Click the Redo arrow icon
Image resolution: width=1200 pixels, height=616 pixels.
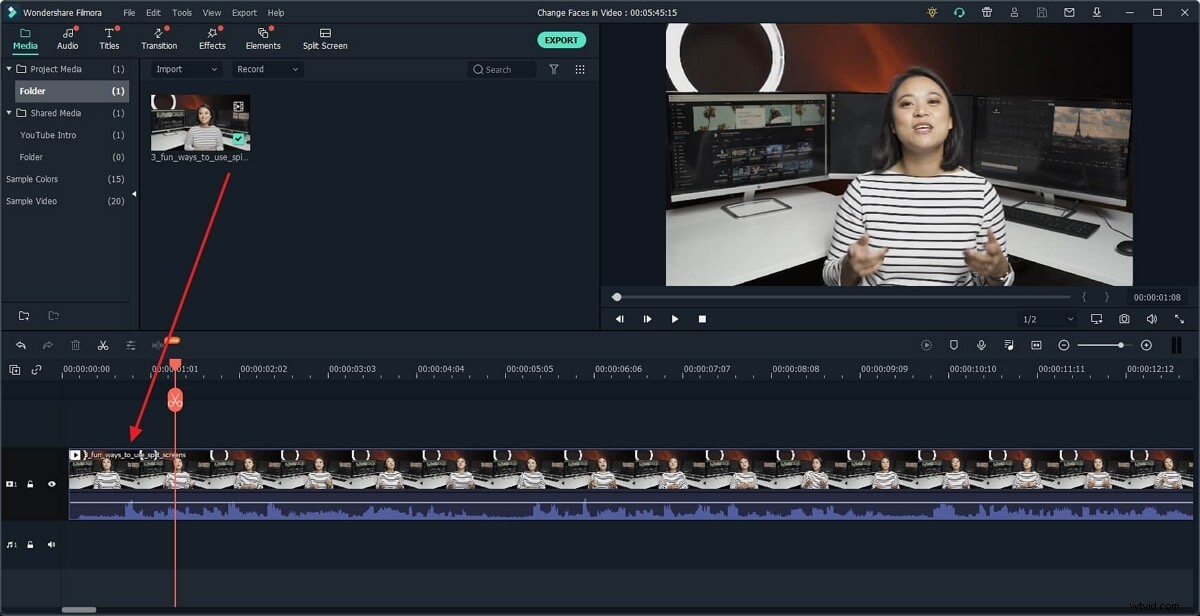pos(47,344)
